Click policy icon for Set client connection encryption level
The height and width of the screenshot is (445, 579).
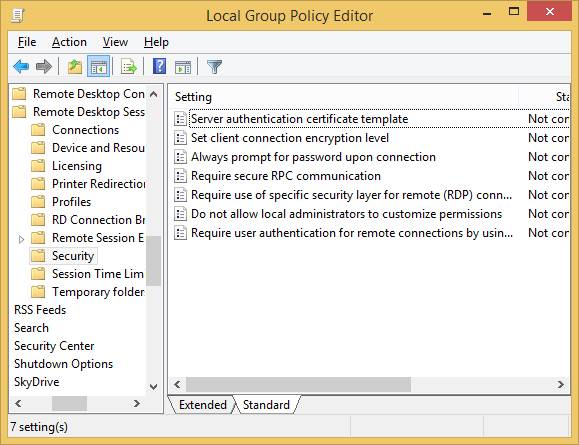[x=180, y=138]
